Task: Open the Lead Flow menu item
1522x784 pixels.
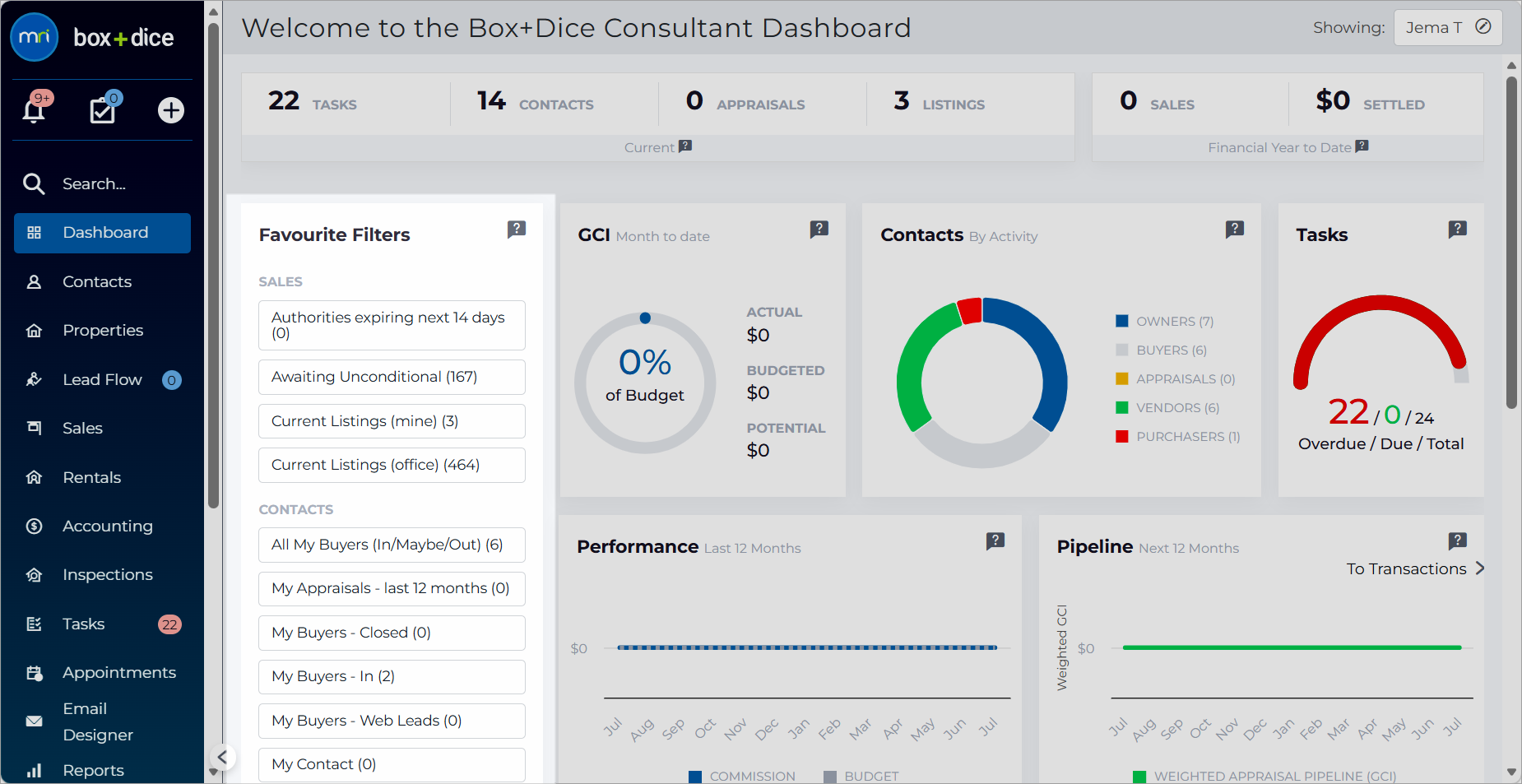Action: click(103, 379)
